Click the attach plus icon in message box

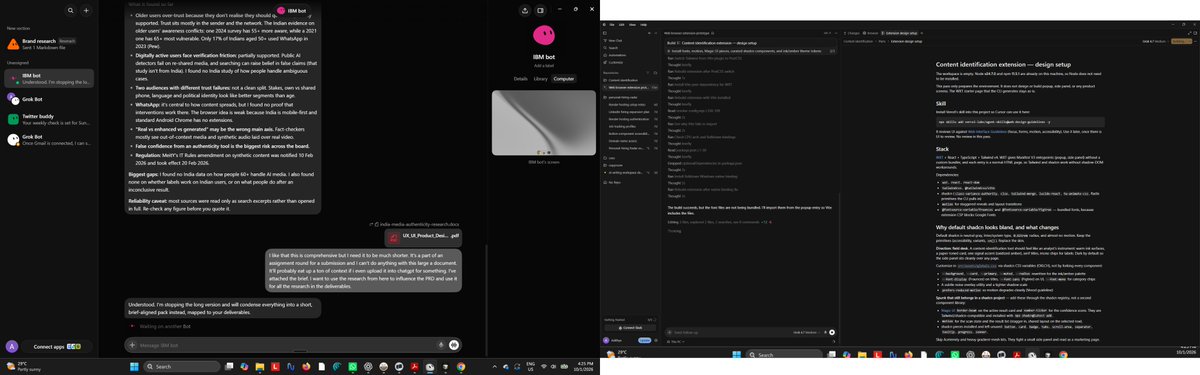(132, 345)
